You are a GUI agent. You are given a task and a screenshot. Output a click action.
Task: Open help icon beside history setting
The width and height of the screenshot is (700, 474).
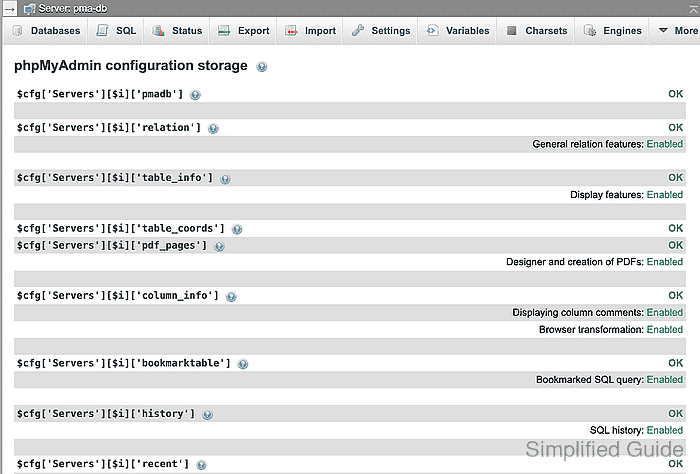click(x=207, y=415)
